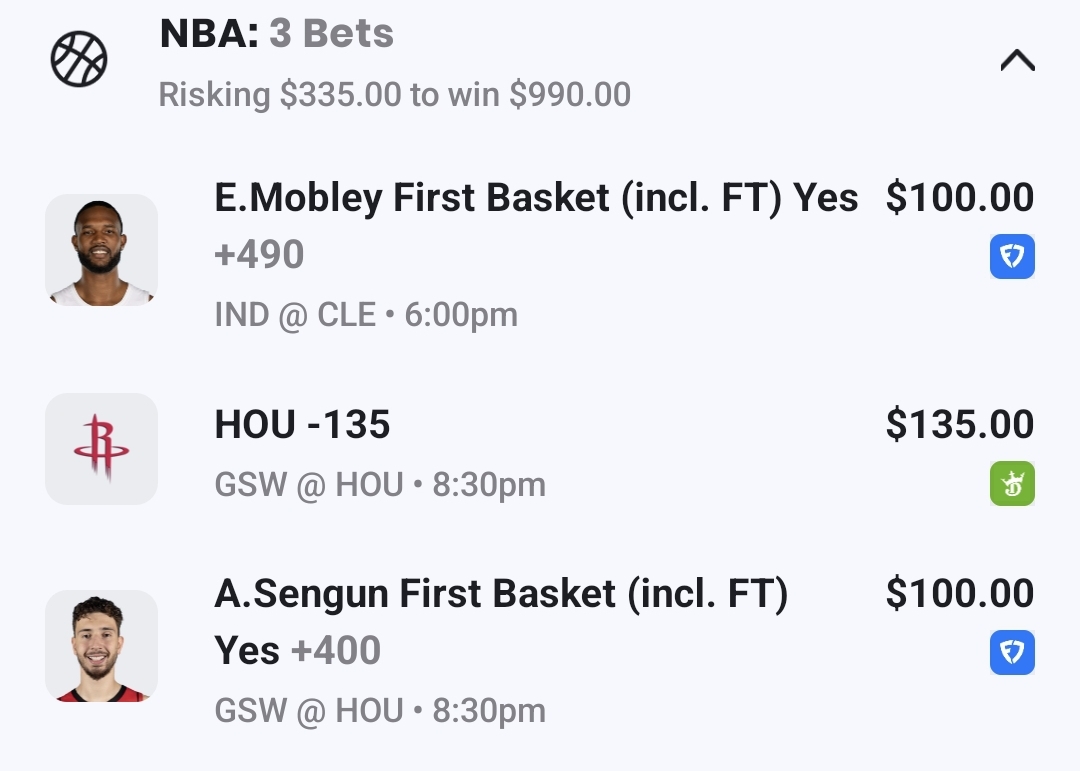Tap DraftKings icon on HOU bet
The width and height of the screenshot is (1080, 771).
[1012, 484]
